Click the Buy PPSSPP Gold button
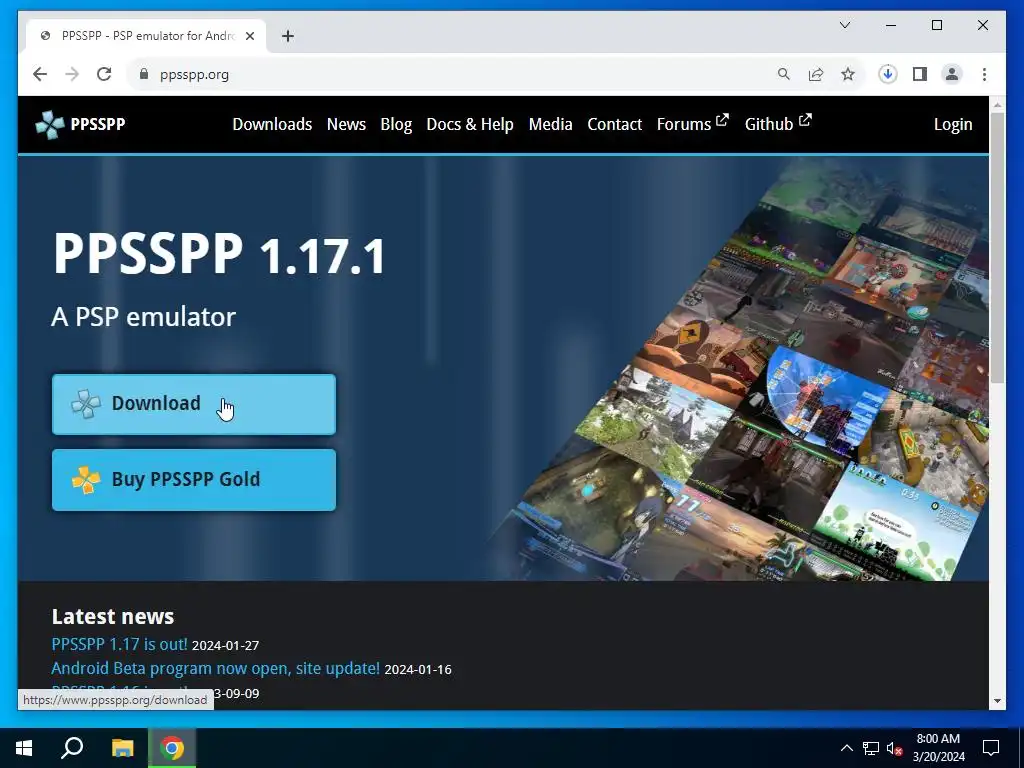This screenshot has width=1024, height=768. point(194,480)
